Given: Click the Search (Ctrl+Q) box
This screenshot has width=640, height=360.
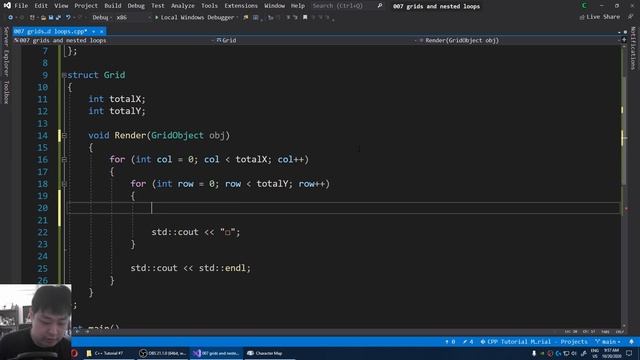Looking at the screenshot, I should (347, 6).
